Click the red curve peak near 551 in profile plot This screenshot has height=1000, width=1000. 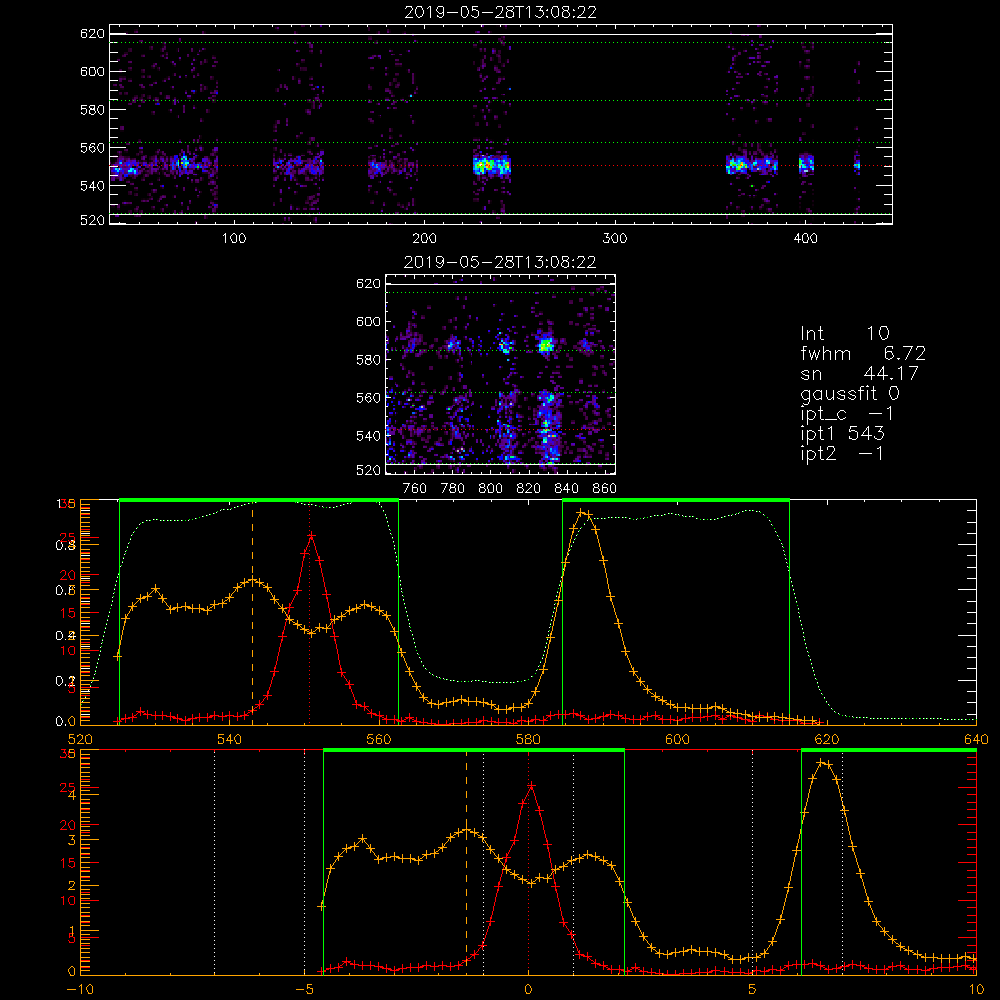click(x=311, y=535)
